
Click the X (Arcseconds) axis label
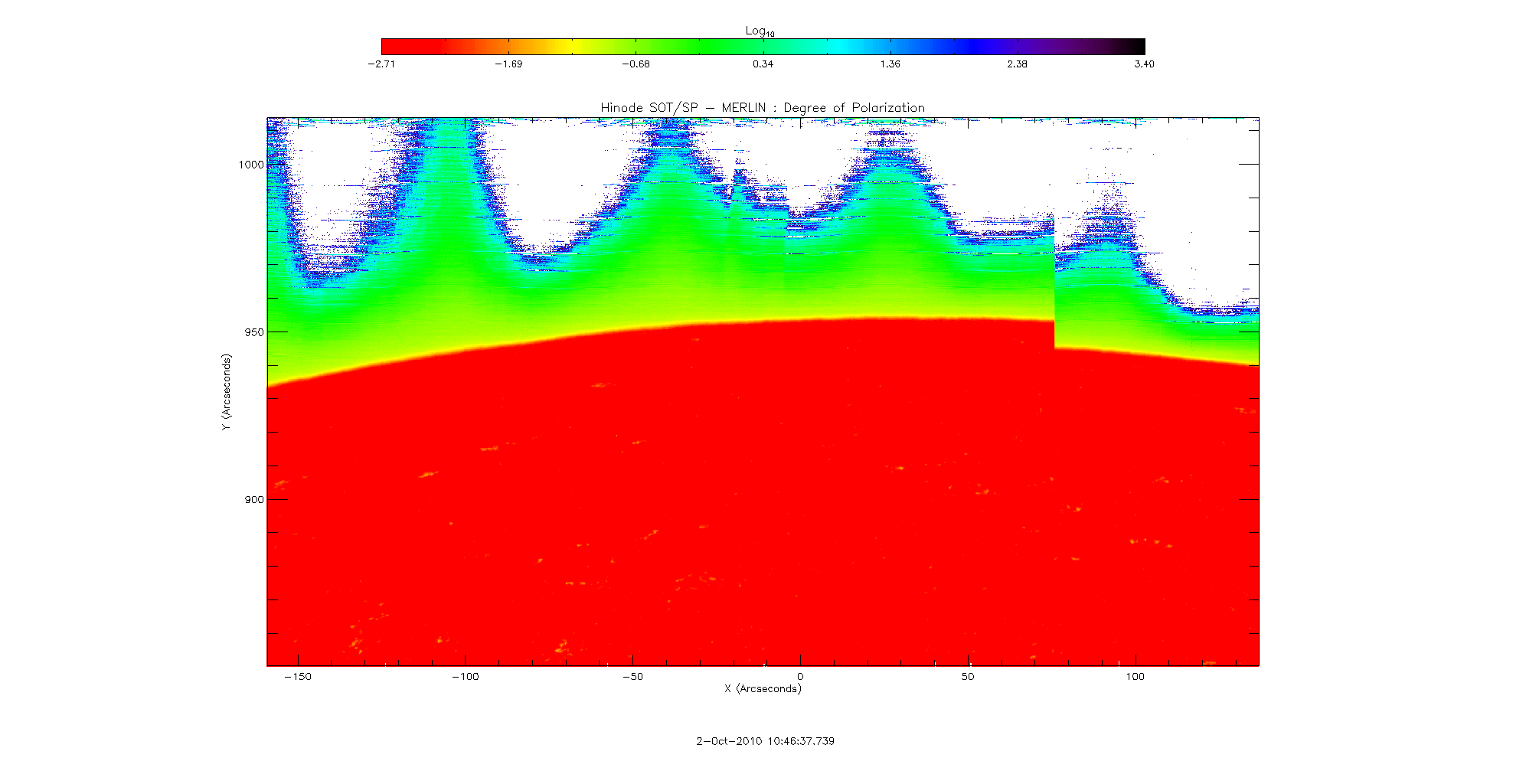[x=763, y=689]
